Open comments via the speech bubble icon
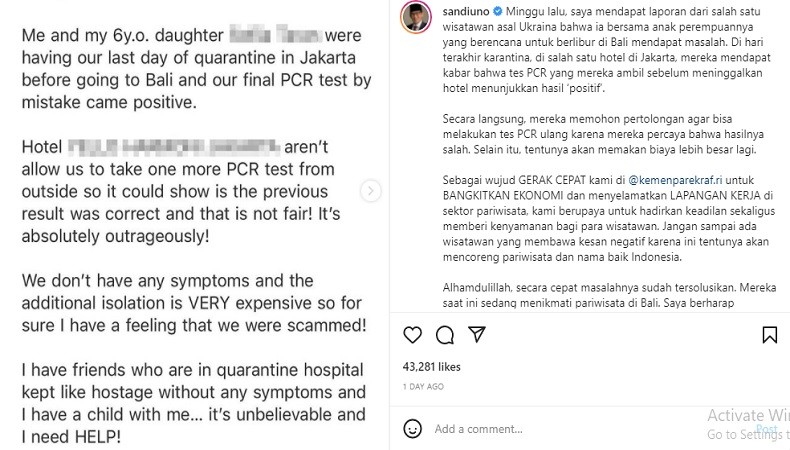Viewport: 790px width, 450px height. pos(445,335)
